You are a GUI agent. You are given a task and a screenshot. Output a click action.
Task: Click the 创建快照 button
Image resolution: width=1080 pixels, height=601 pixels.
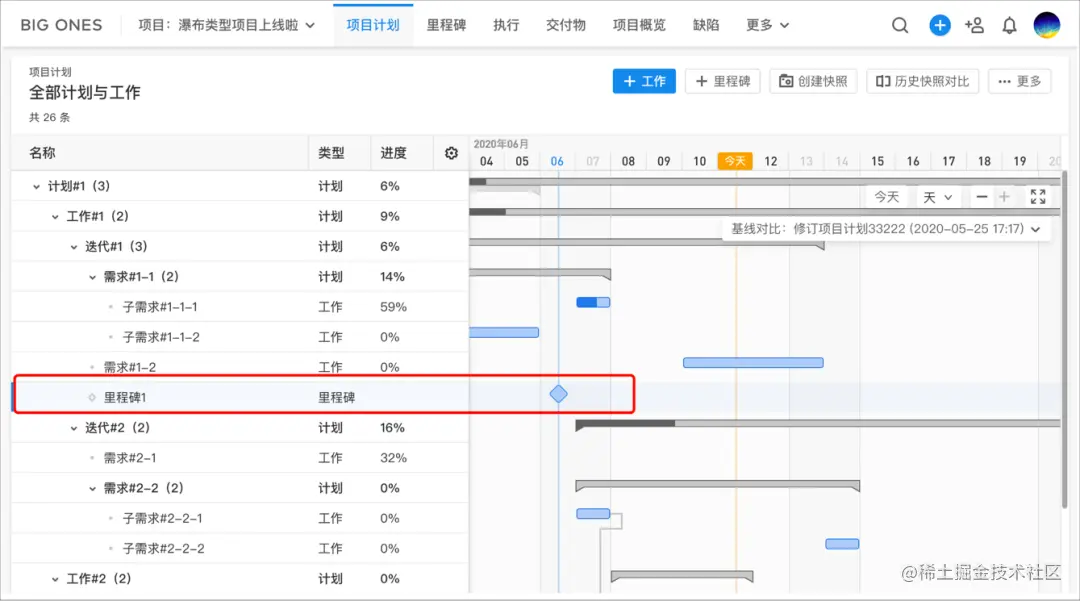[813, 81]
